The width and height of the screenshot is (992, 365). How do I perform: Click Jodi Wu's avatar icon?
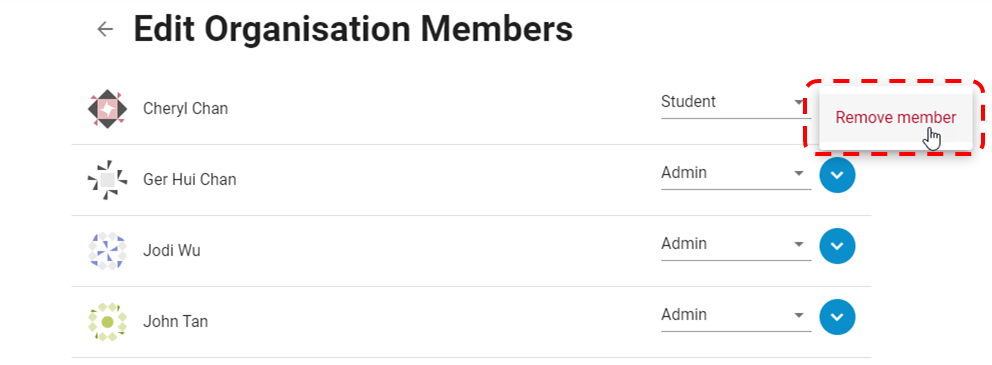coord(107,251)
